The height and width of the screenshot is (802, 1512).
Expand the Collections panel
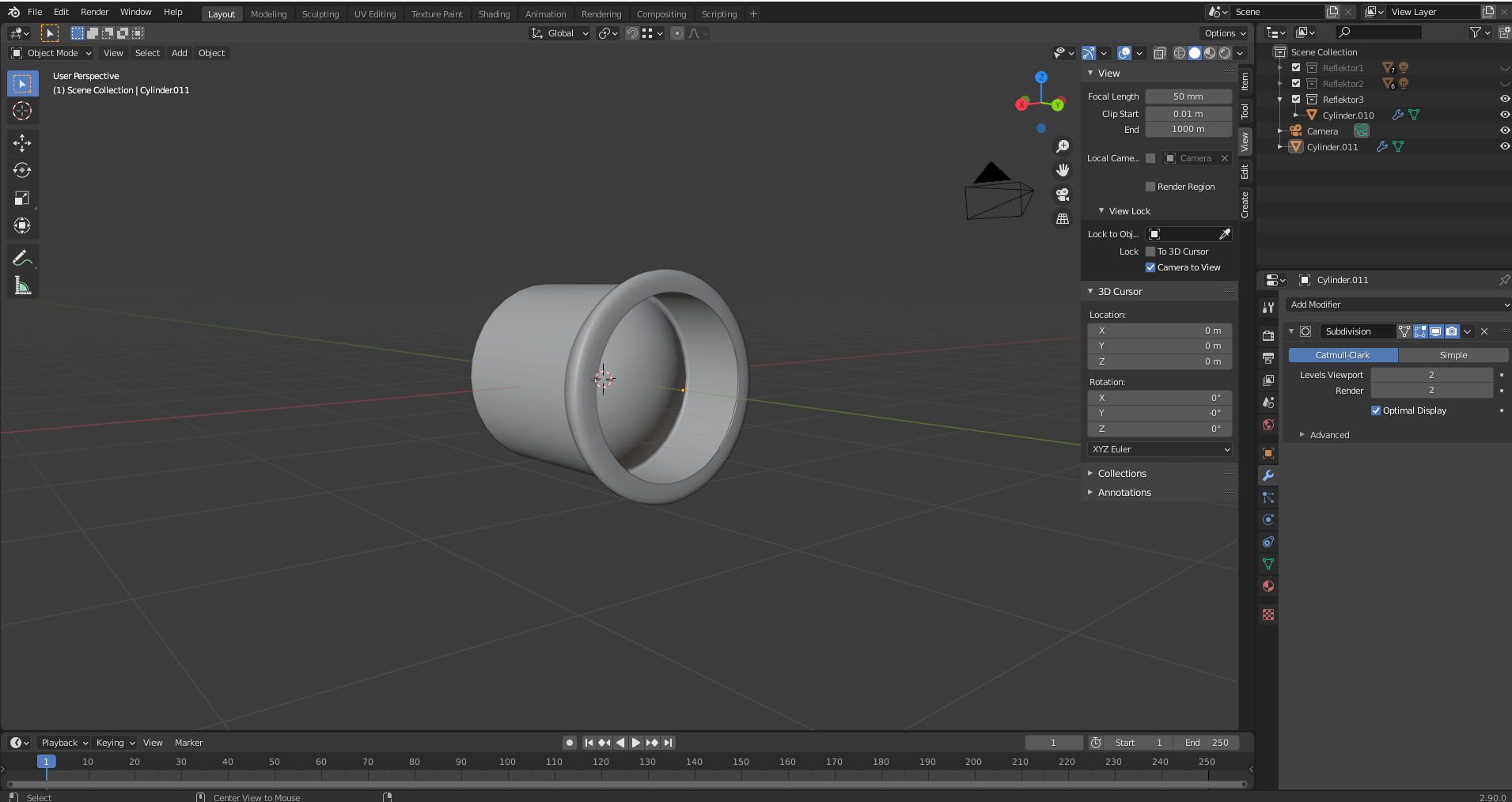[x=1121, y=474]
